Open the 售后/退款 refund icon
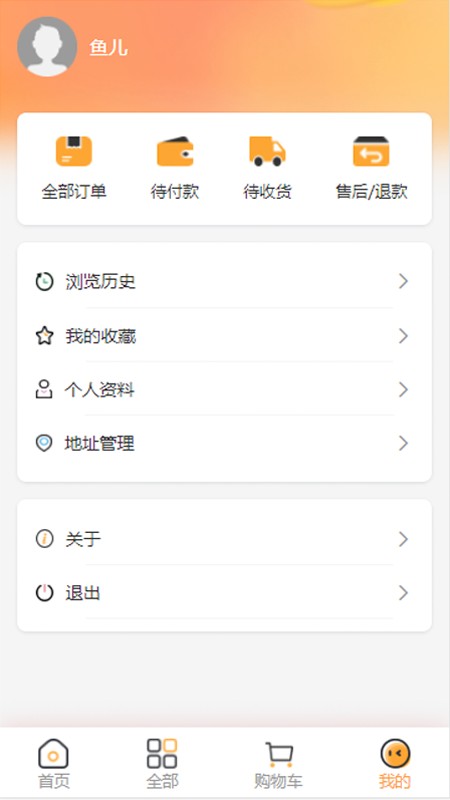The width and height of the screenshot is (450, 800). tap(371, 152)
